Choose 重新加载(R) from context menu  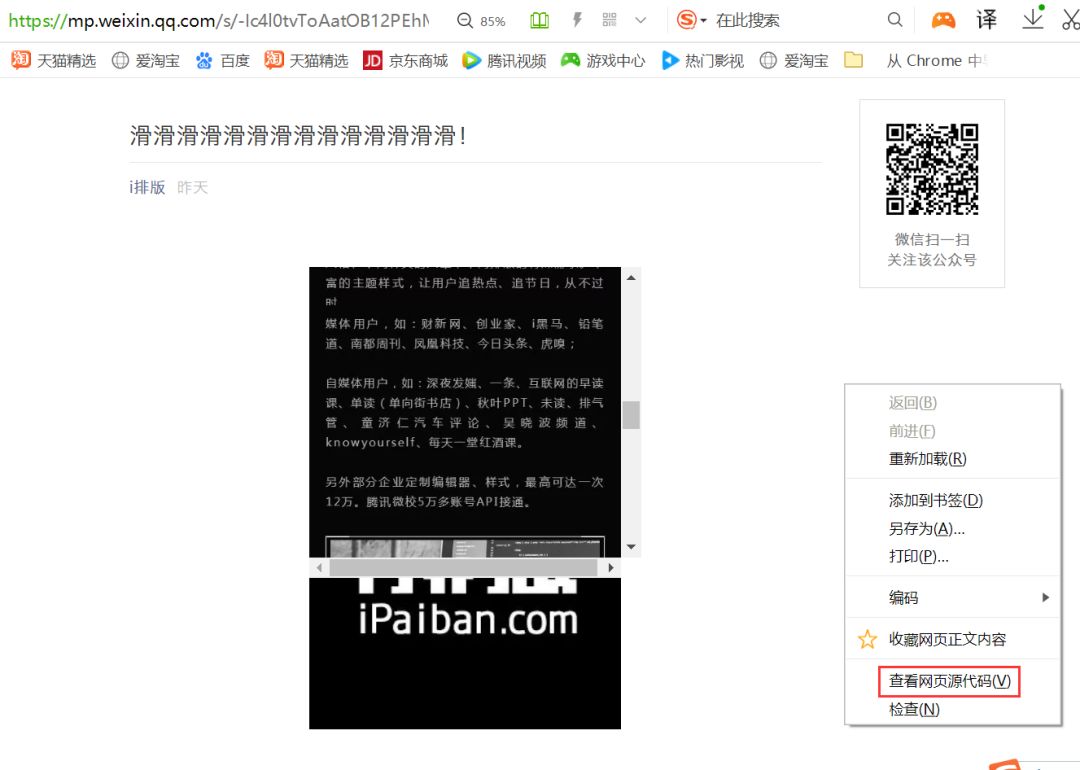pyautogui.click(x=927, y=459)
